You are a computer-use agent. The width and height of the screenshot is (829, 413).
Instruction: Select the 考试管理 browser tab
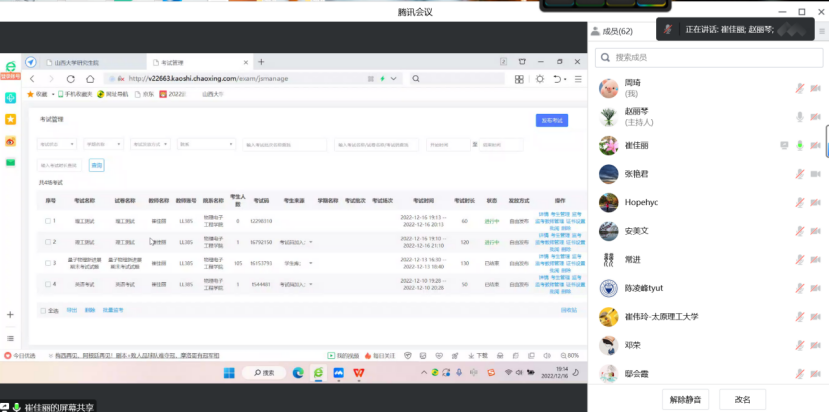pos(182,62)
